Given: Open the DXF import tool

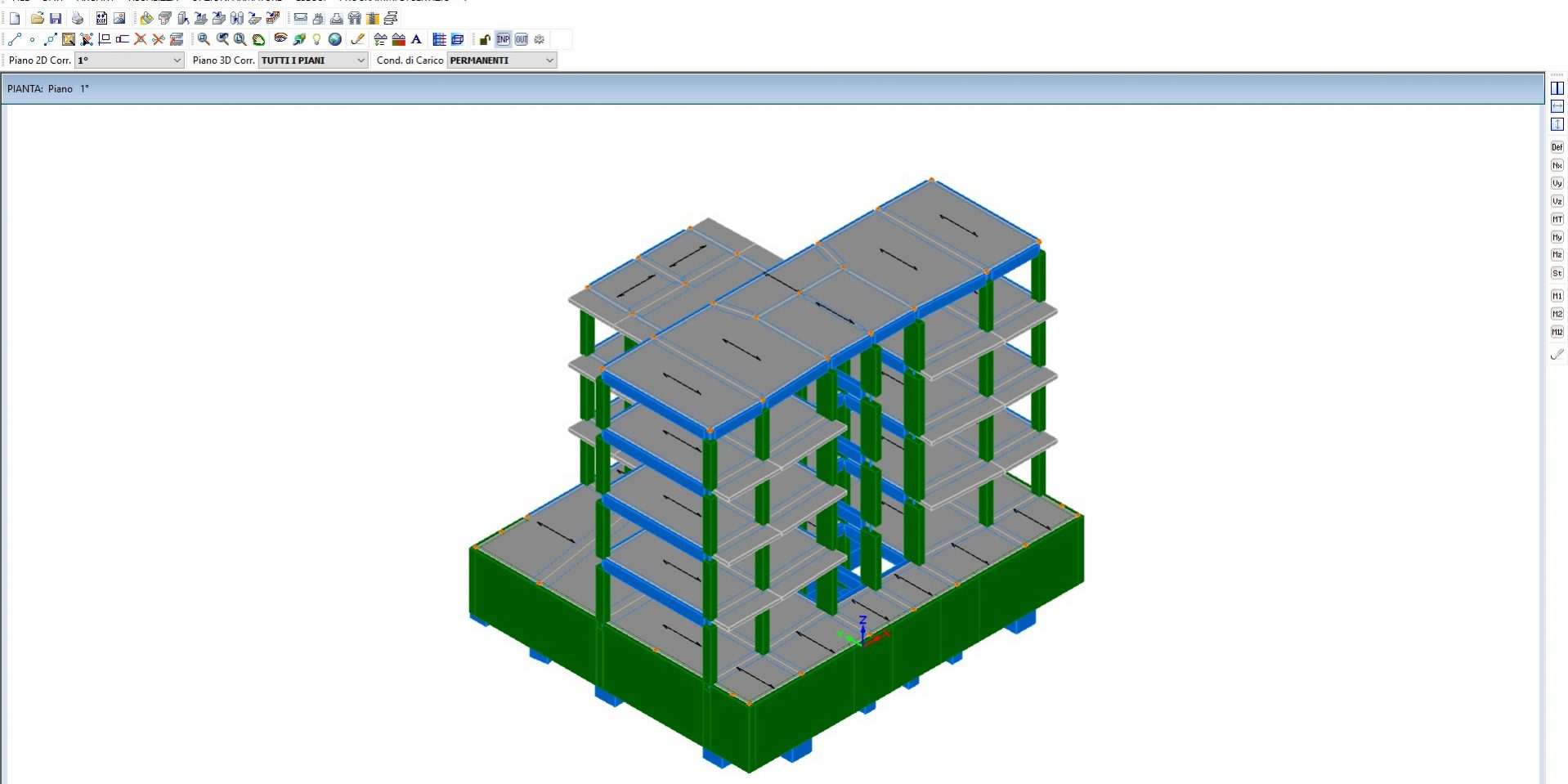Looking at the screenshot, I should click(101, 18).
